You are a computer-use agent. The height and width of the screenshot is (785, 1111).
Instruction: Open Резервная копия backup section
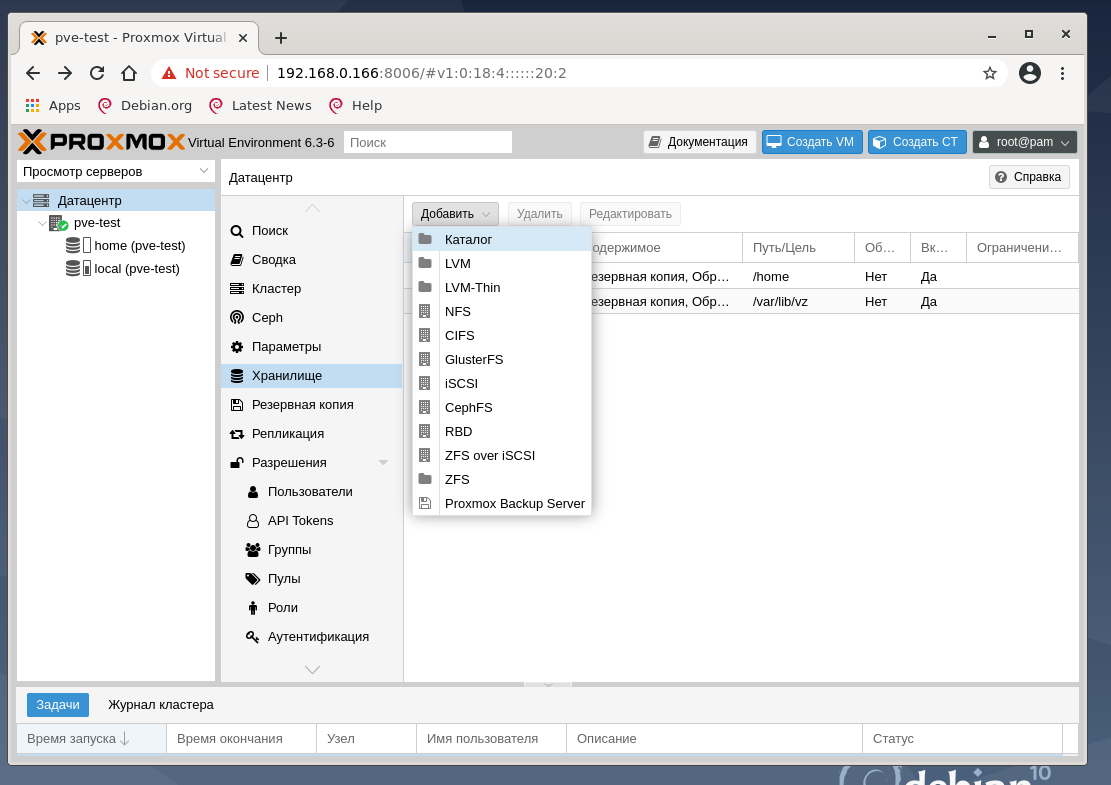(x=312, y=405)
